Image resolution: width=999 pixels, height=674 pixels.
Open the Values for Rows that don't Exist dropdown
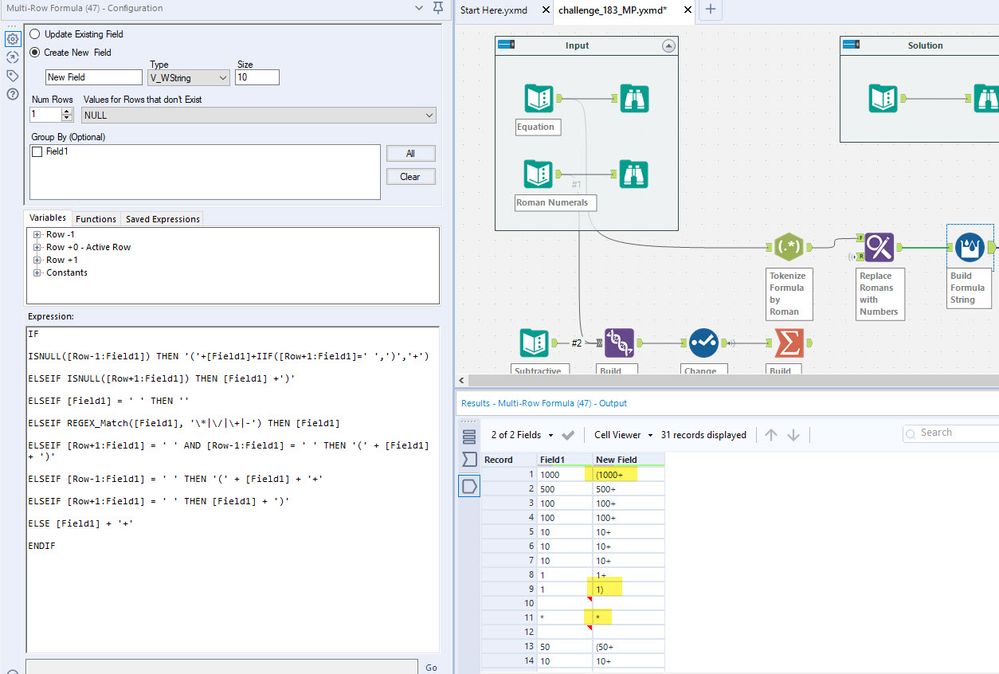[259, 116]
